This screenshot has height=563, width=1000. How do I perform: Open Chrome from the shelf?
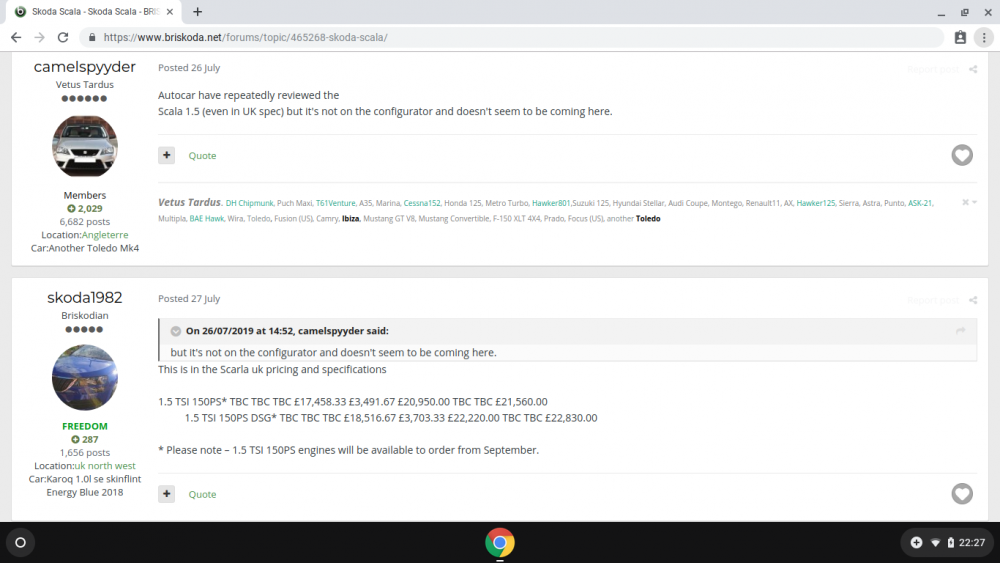(499, 543)
